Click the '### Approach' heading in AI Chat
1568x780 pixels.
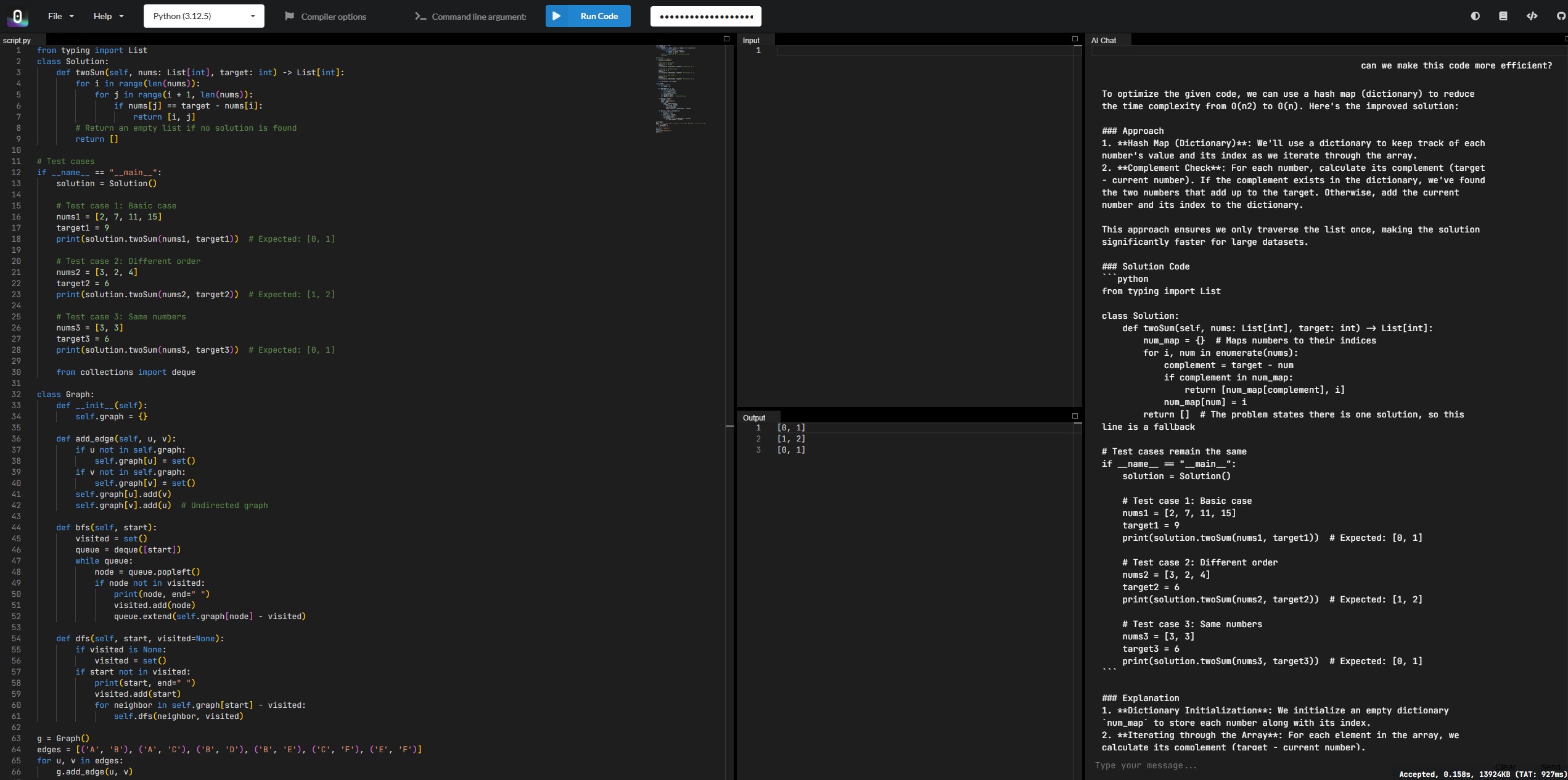(1133, 131)
